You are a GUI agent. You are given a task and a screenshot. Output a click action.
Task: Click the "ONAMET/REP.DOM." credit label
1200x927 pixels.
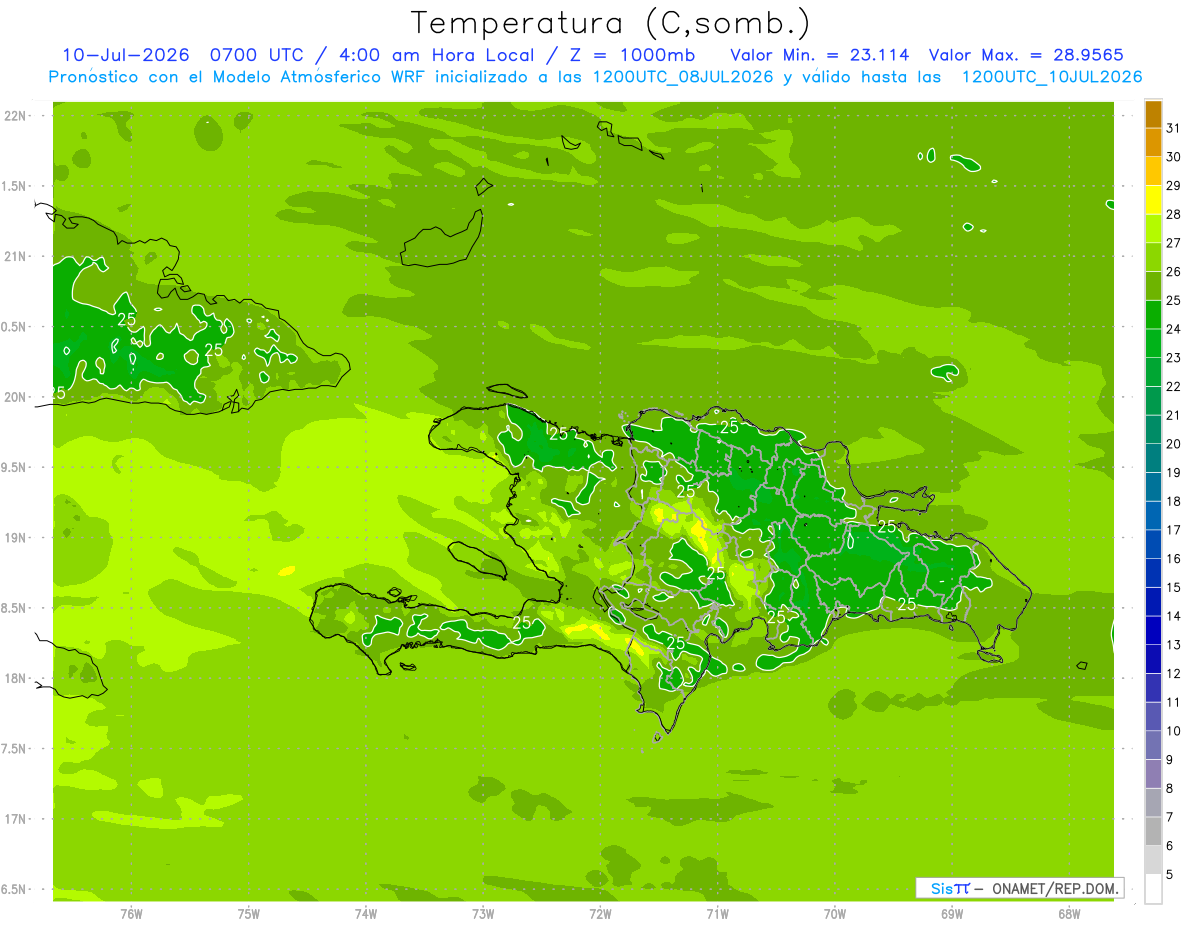1055,888
